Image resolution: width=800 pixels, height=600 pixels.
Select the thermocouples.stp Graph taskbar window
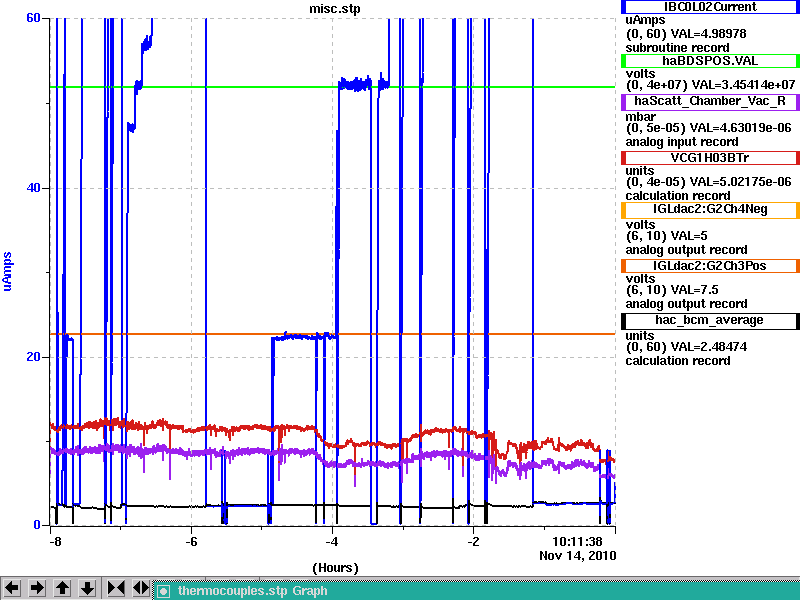(476, 591)
